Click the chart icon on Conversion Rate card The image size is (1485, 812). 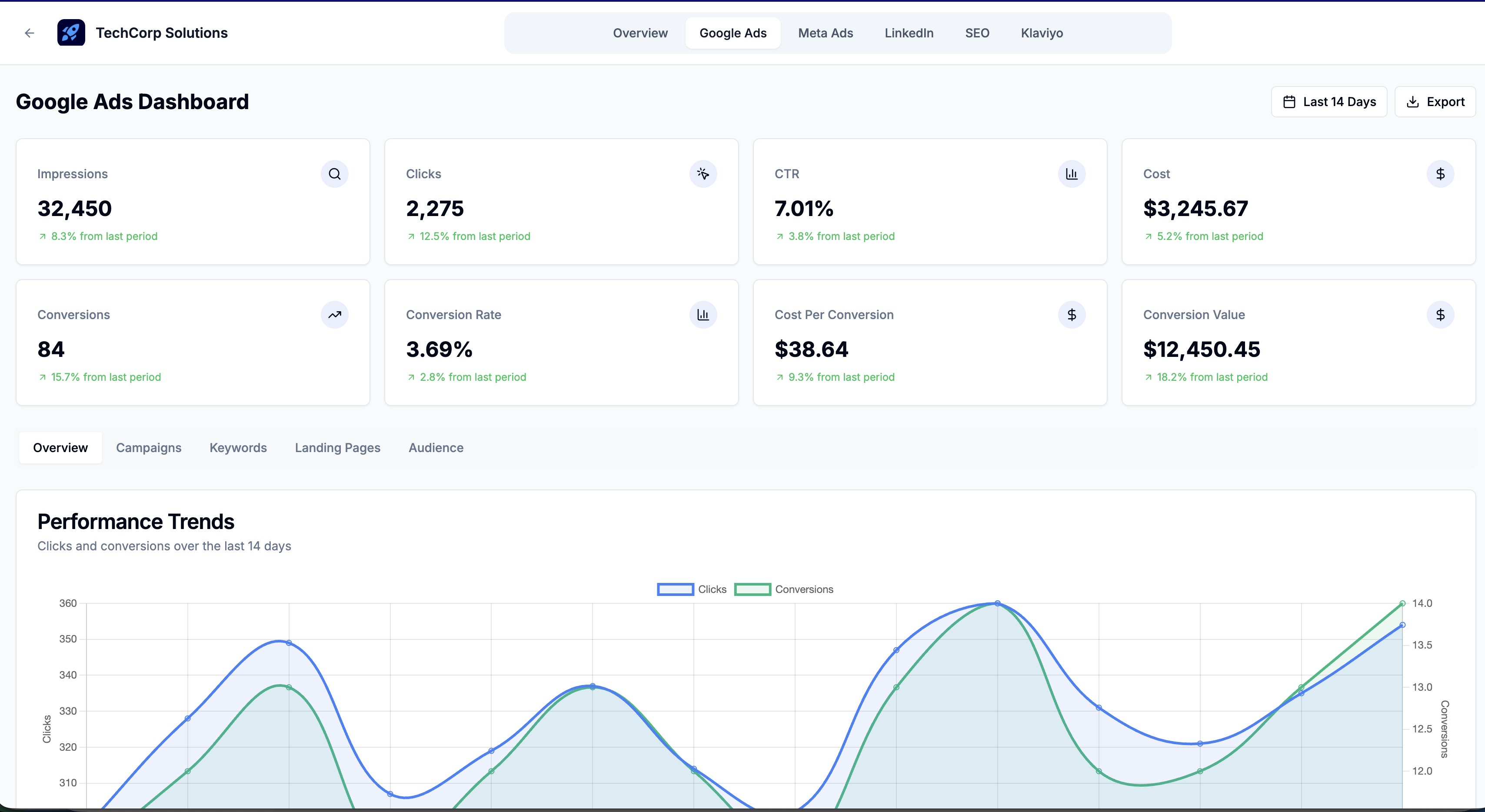703,315
